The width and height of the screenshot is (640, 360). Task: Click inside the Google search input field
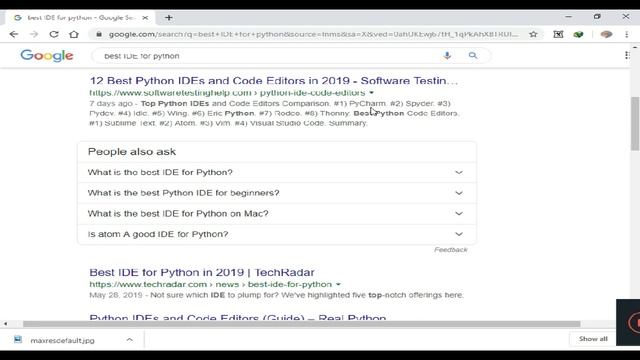tap(269, 56)
